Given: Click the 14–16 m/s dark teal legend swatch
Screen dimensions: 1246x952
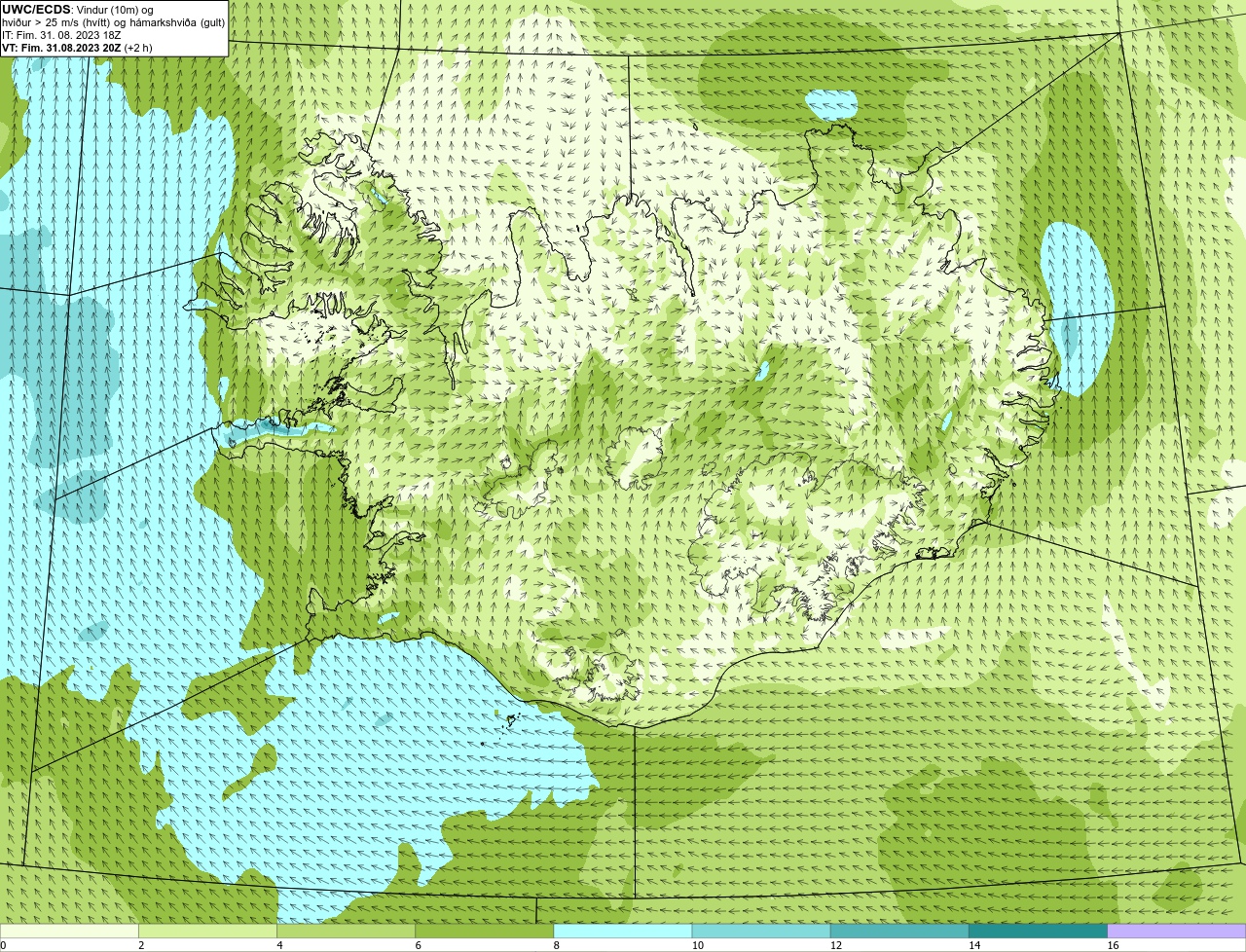Looking at the screenshot, I should click(x=1038, y=931).
